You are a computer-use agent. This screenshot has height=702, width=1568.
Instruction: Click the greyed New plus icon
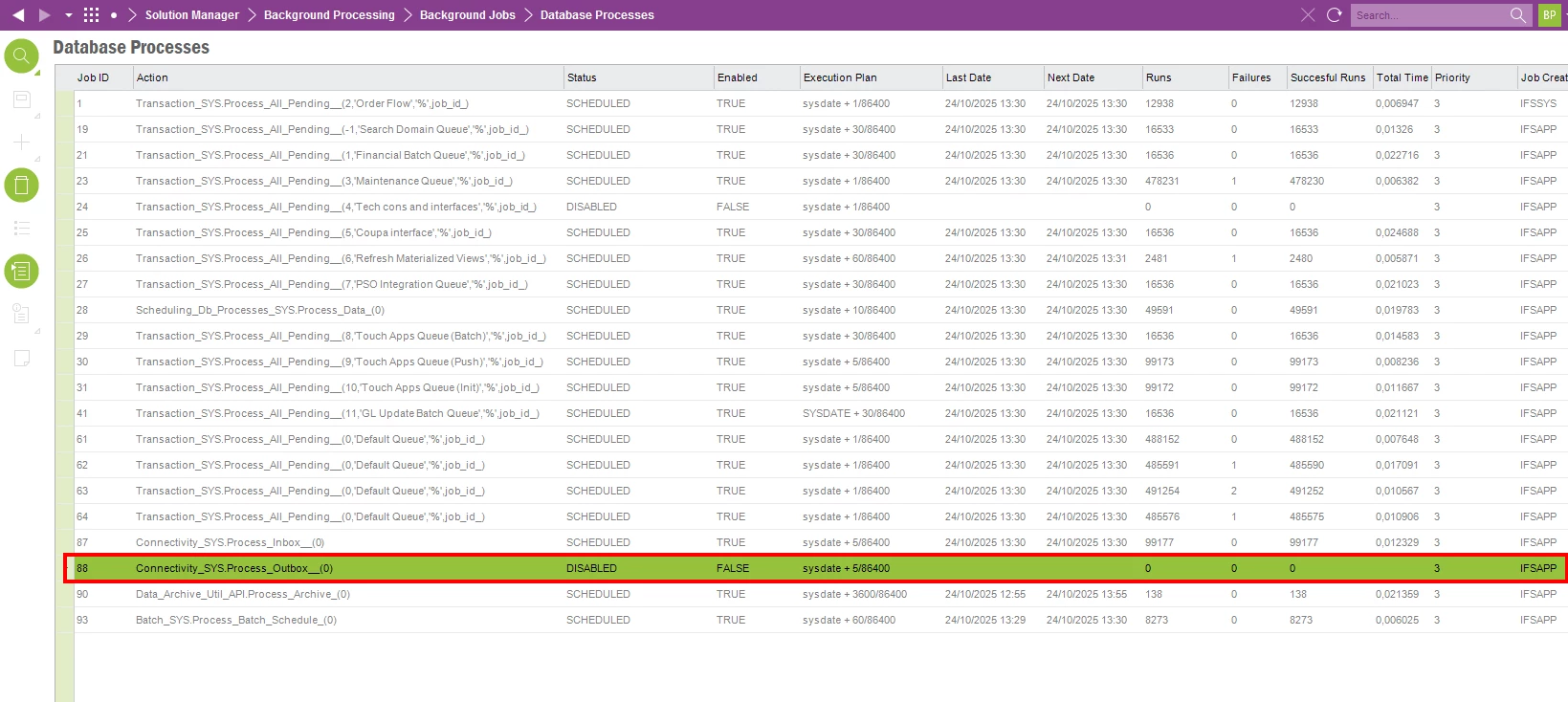(x=21, y=143)
